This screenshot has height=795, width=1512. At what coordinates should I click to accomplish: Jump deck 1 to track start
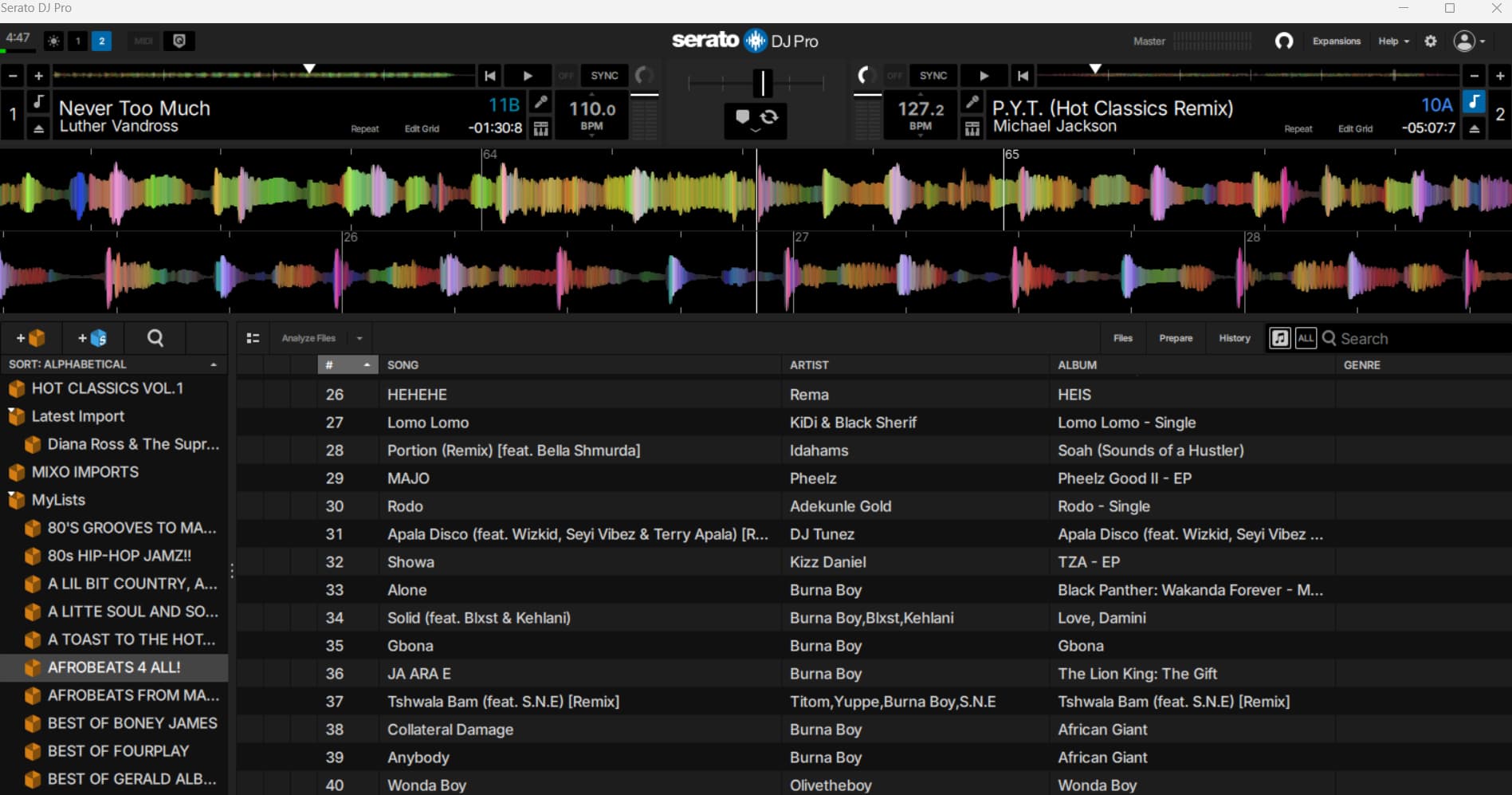pos(490,76)
